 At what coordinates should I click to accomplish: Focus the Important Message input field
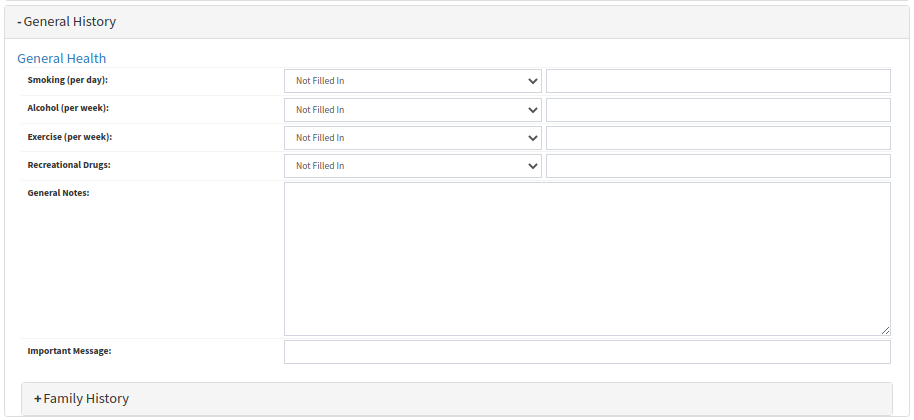click(586, 352)
